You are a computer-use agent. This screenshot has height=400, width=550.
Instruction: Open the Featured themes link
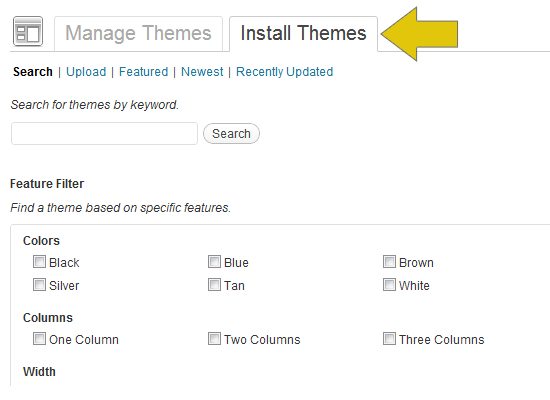(x=143, y=72)
